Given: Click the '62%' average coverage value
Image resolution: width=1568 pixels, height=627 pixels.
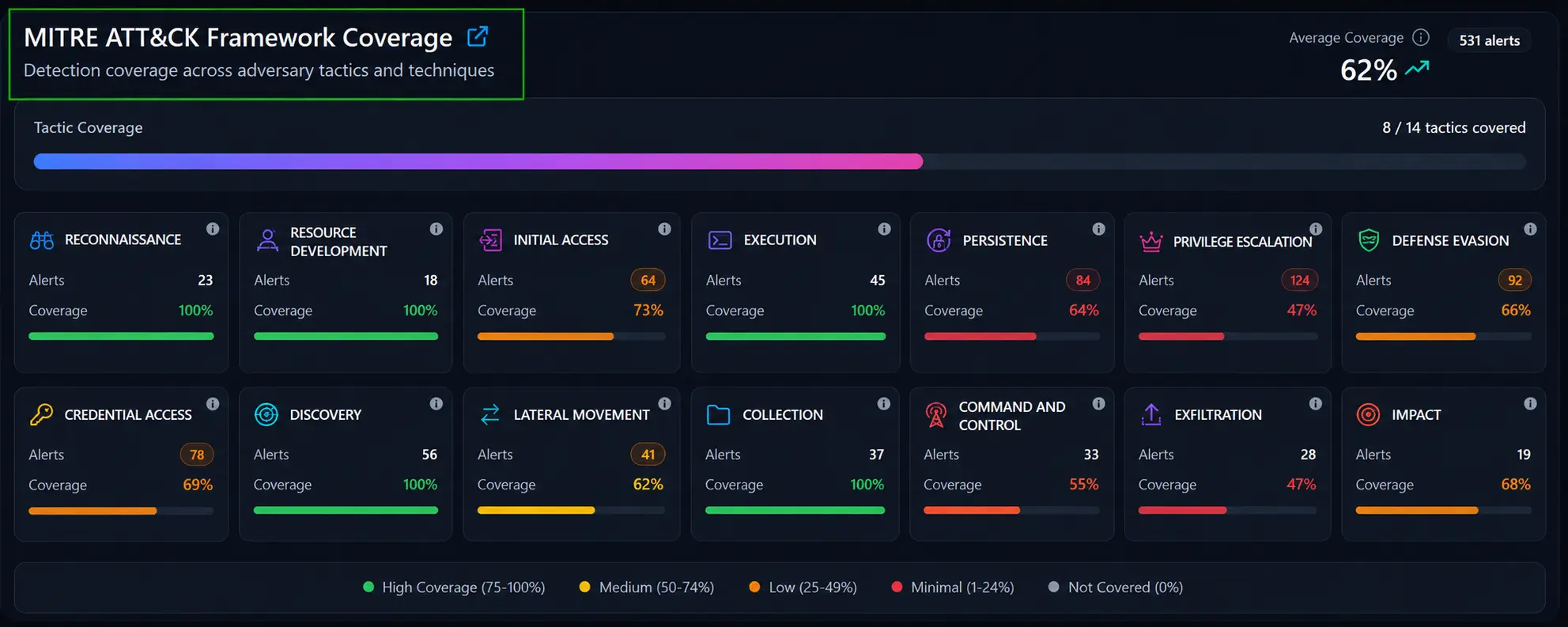Looking at the screenshot, I should coord(1369,70).
